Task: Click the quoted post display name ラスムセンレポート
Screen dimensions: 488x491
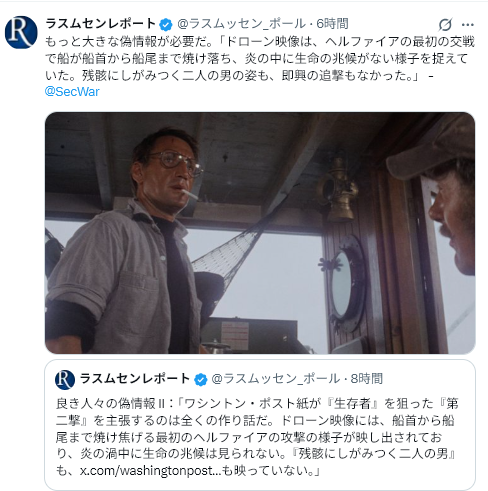Action: 135,379
